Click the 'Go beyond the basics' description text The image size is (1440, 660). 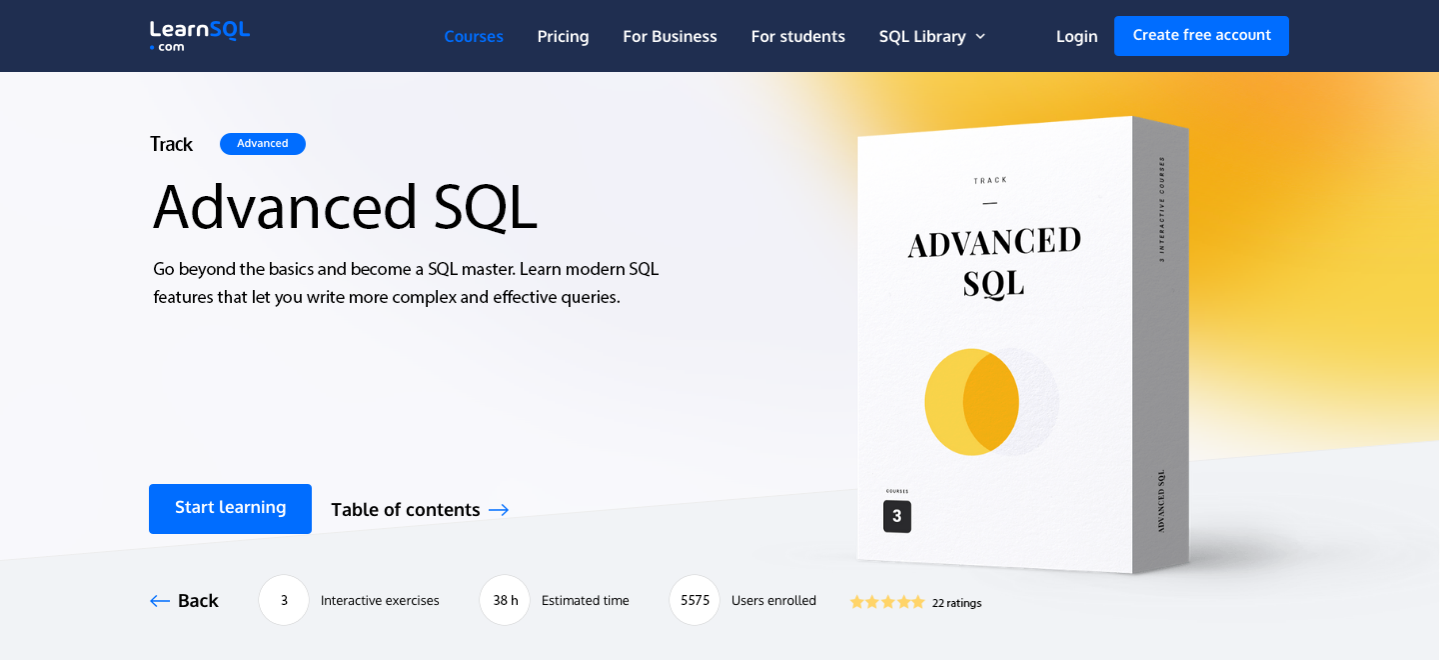[406, 283]
